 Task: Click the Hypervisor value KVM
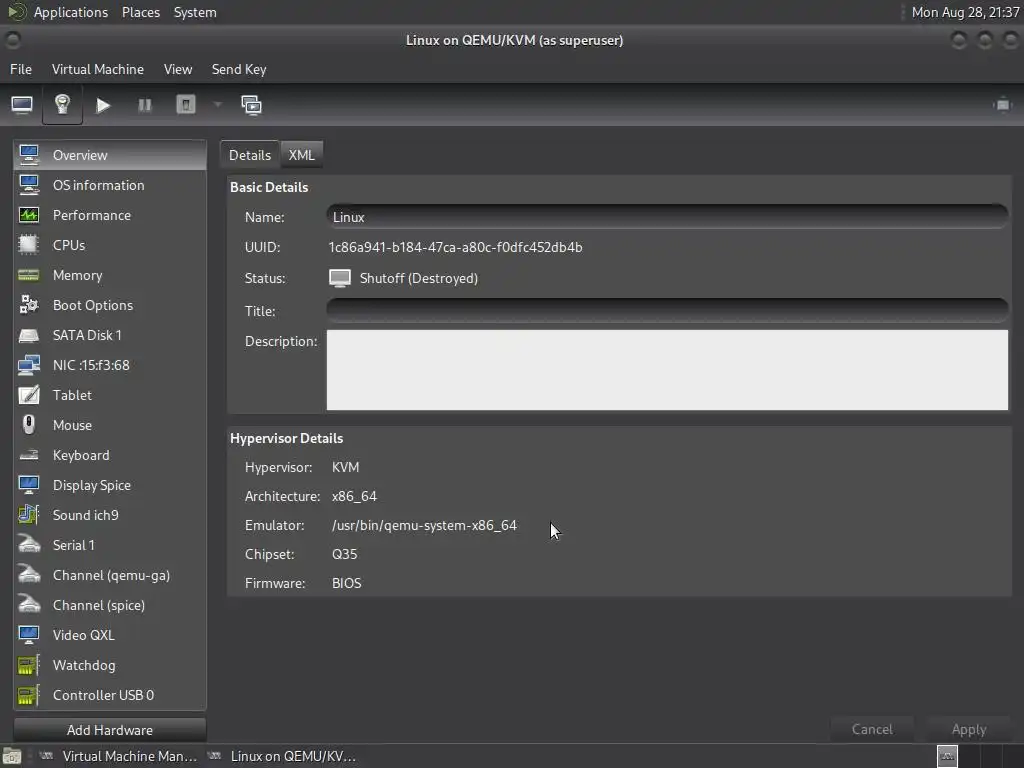[x=345, y=468]
